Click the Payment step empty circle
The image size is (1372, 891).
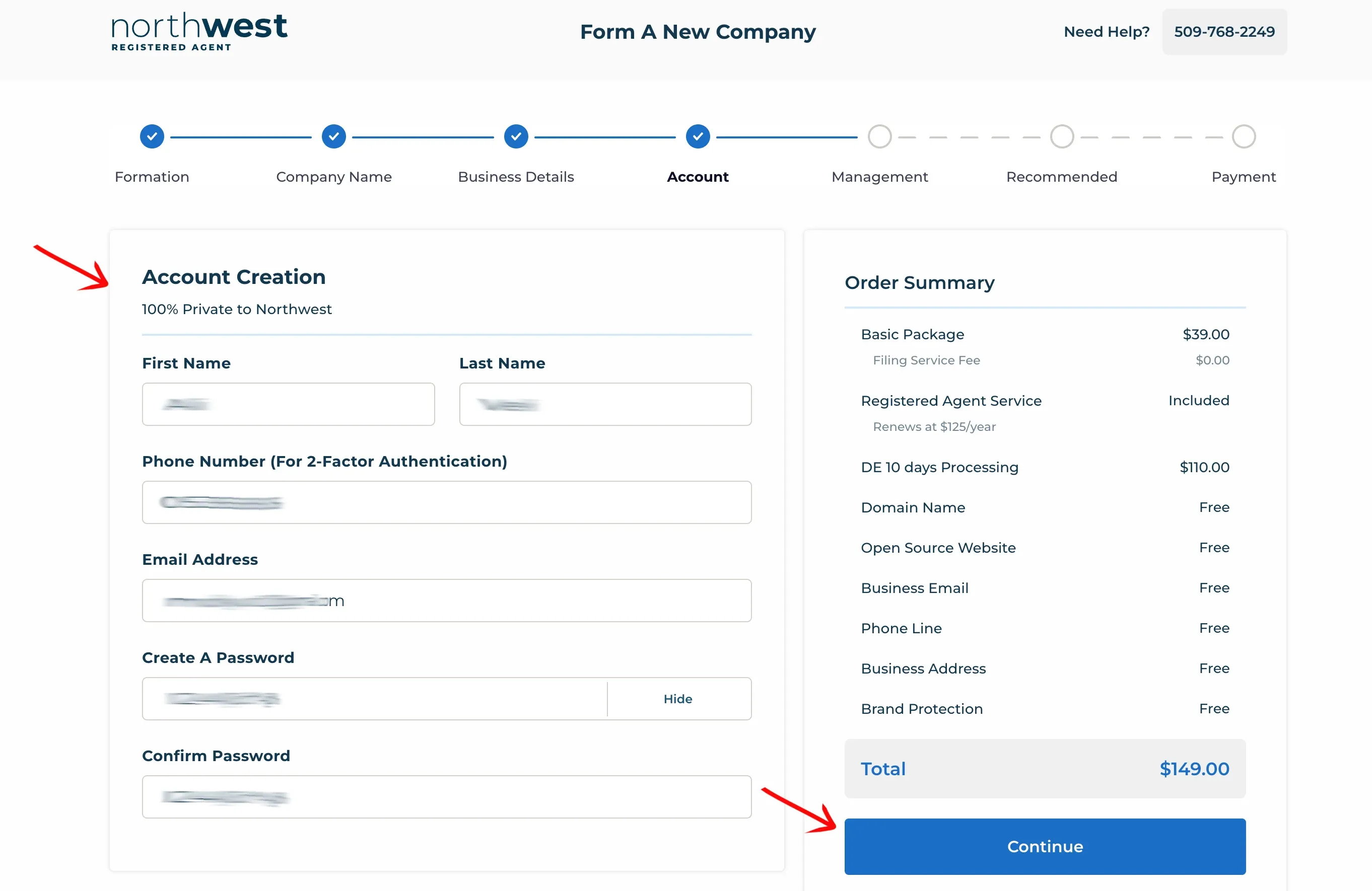(1244, 136)
